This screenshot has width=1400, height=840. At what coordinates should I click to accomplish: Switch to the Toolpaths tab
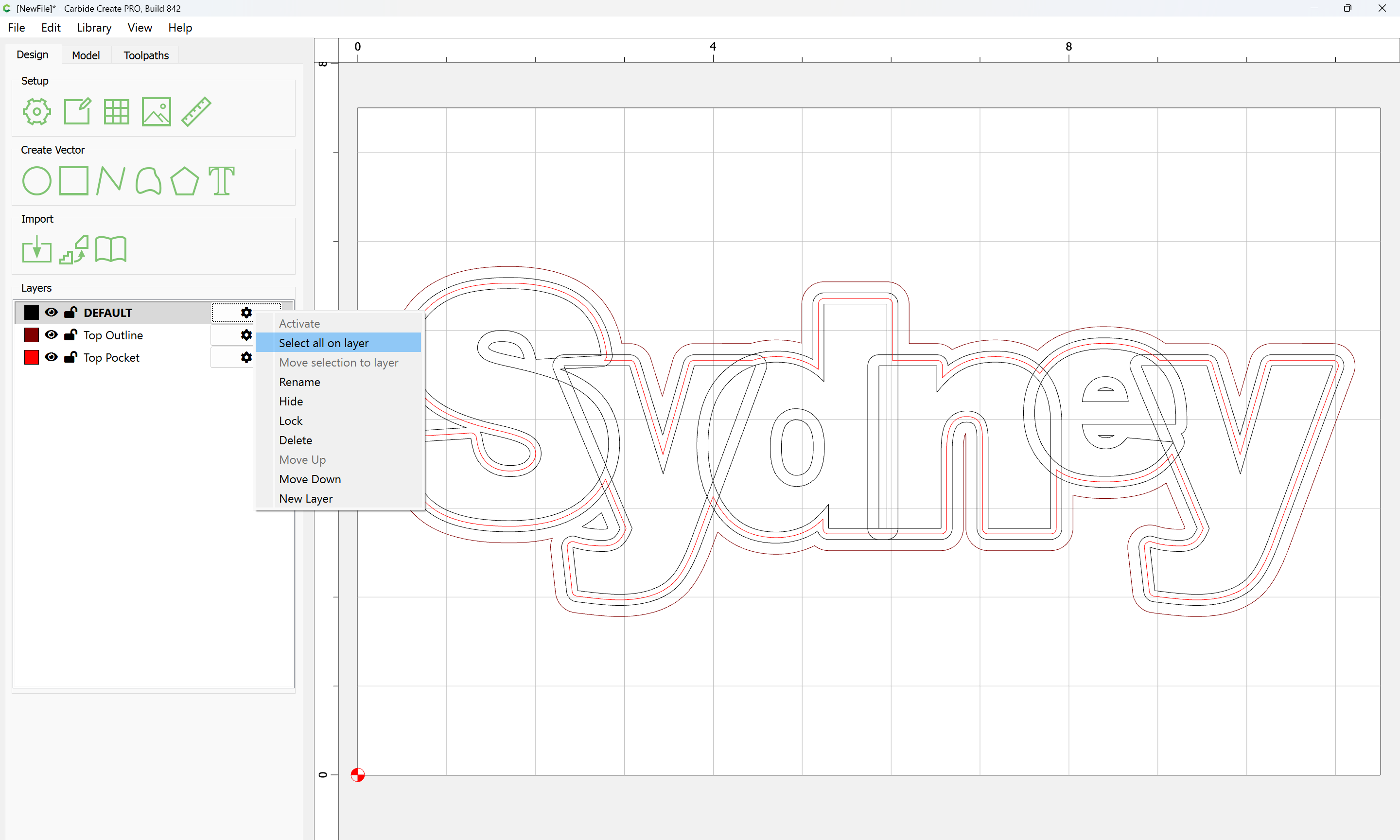point(146,55)
